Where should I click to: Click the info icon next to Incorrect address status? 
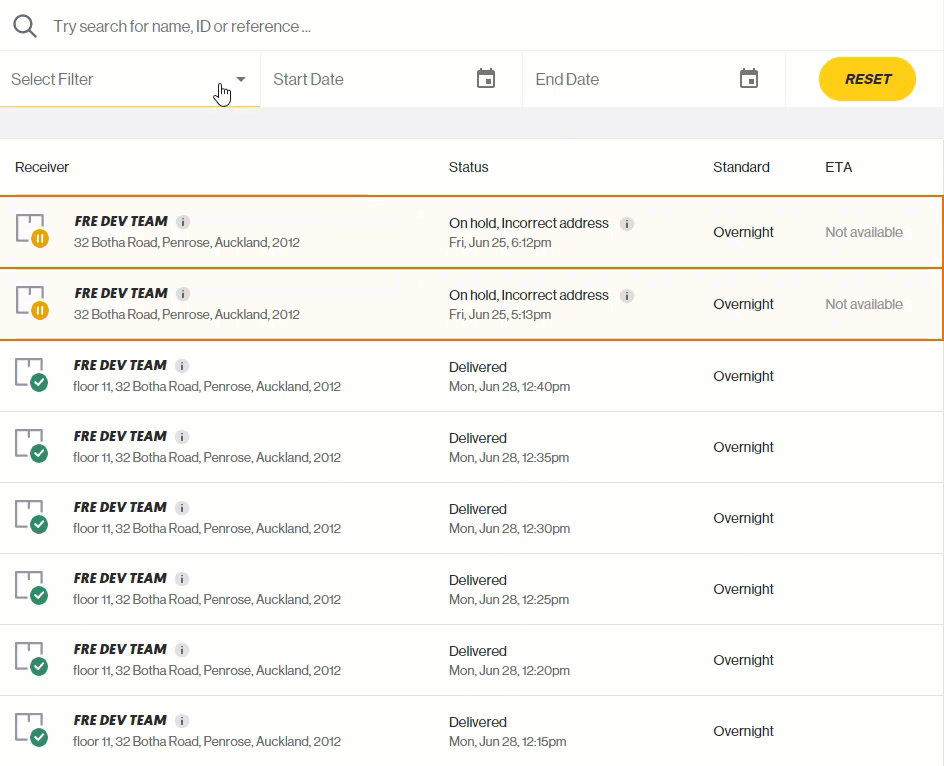click(627, 224)
